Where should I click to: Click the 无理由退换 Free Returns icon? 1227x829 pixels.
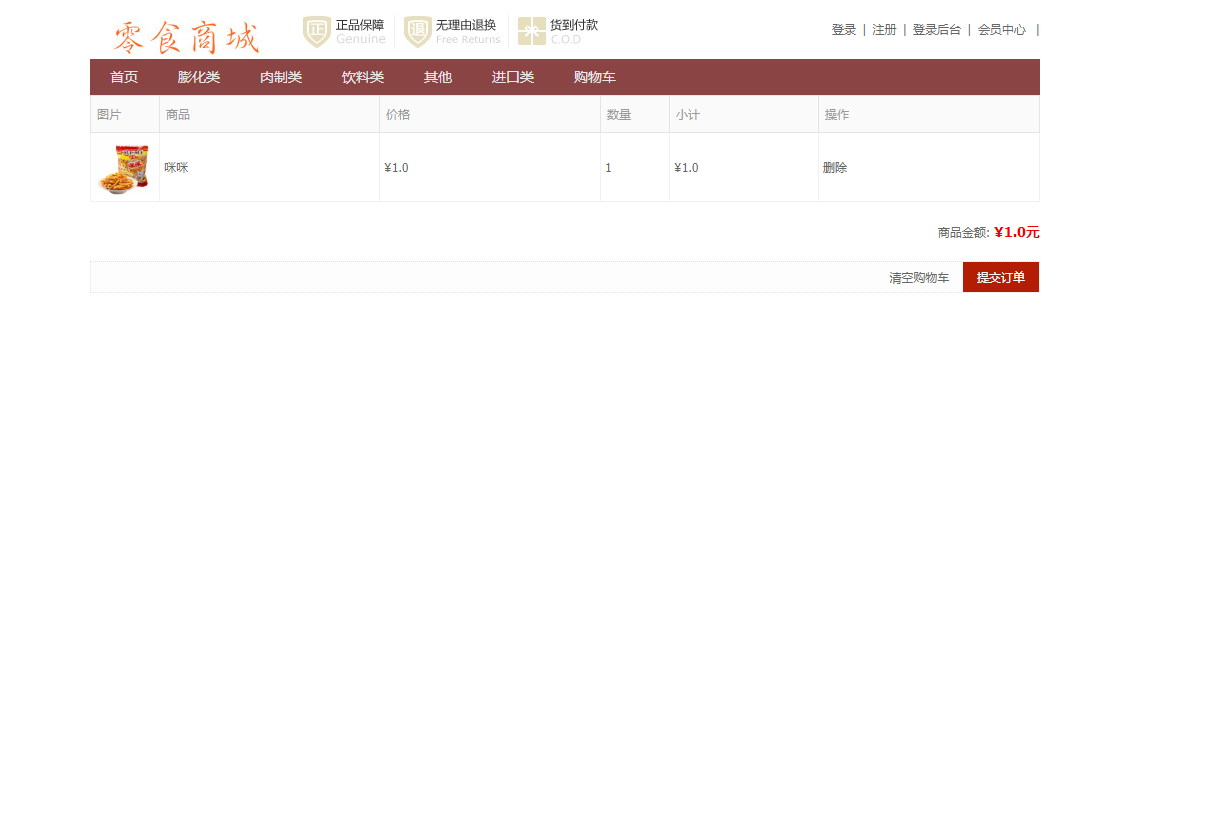coord(418,32)
